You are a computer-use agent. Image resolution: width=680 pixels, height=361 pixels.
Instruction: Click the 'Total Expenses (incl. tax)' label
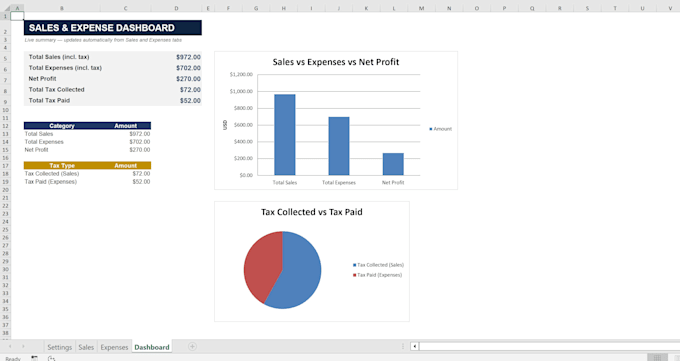65,68
